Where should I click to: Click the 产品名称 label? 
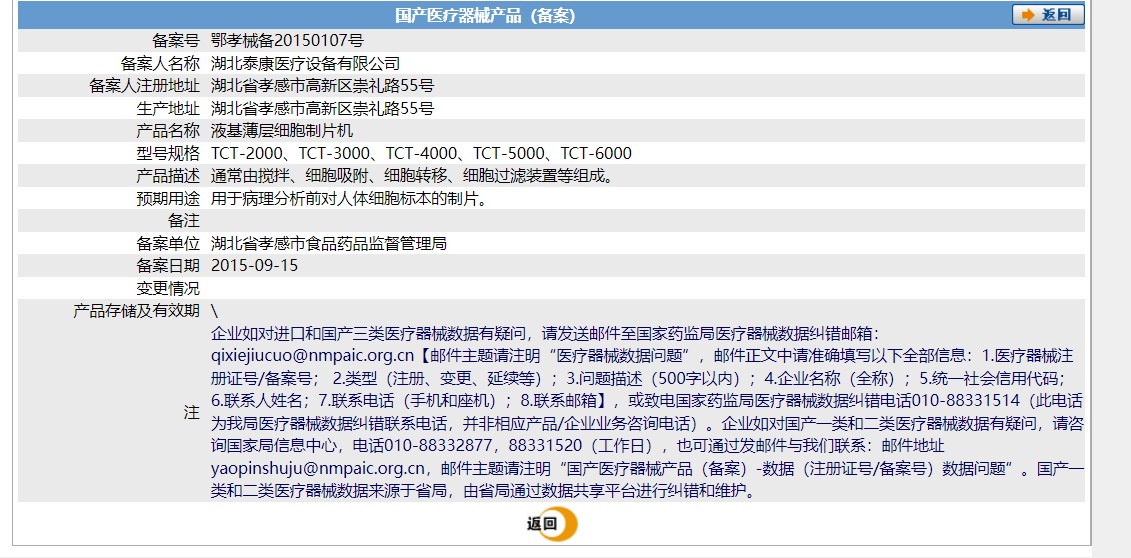[x=168, y=131]
